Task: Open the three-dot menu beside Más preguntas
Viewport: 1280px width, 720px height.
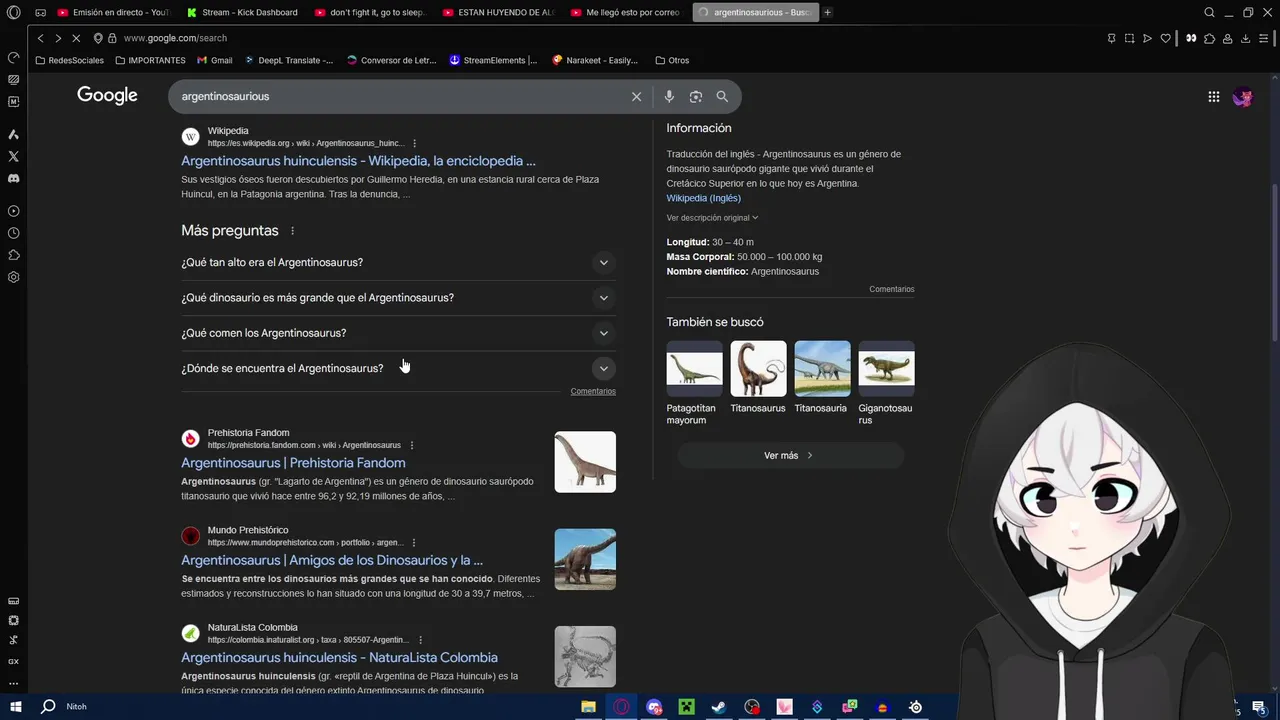Action: click(x=292, y=231)
